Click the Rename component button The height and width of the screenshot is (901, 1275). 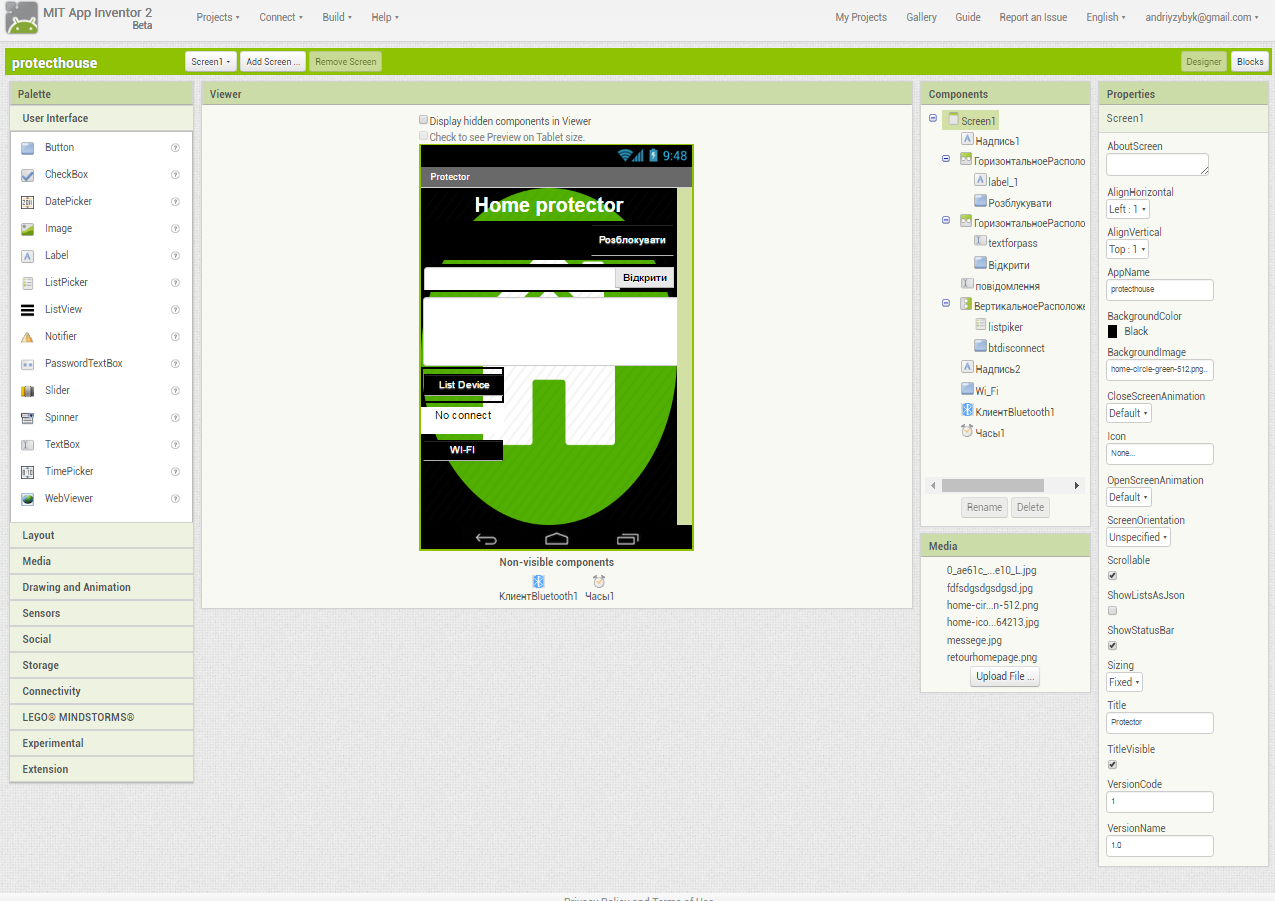click(x=984, y=507)
